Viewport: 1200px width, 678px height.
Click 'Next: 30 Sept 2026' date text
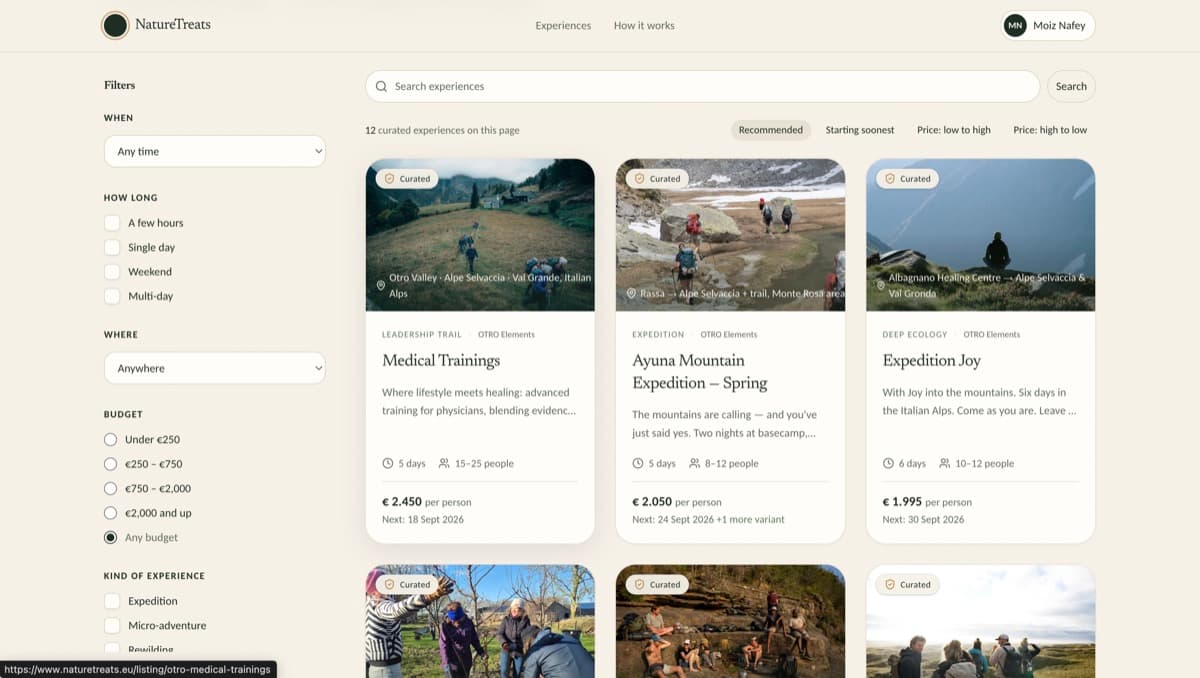tap(923, 520)
